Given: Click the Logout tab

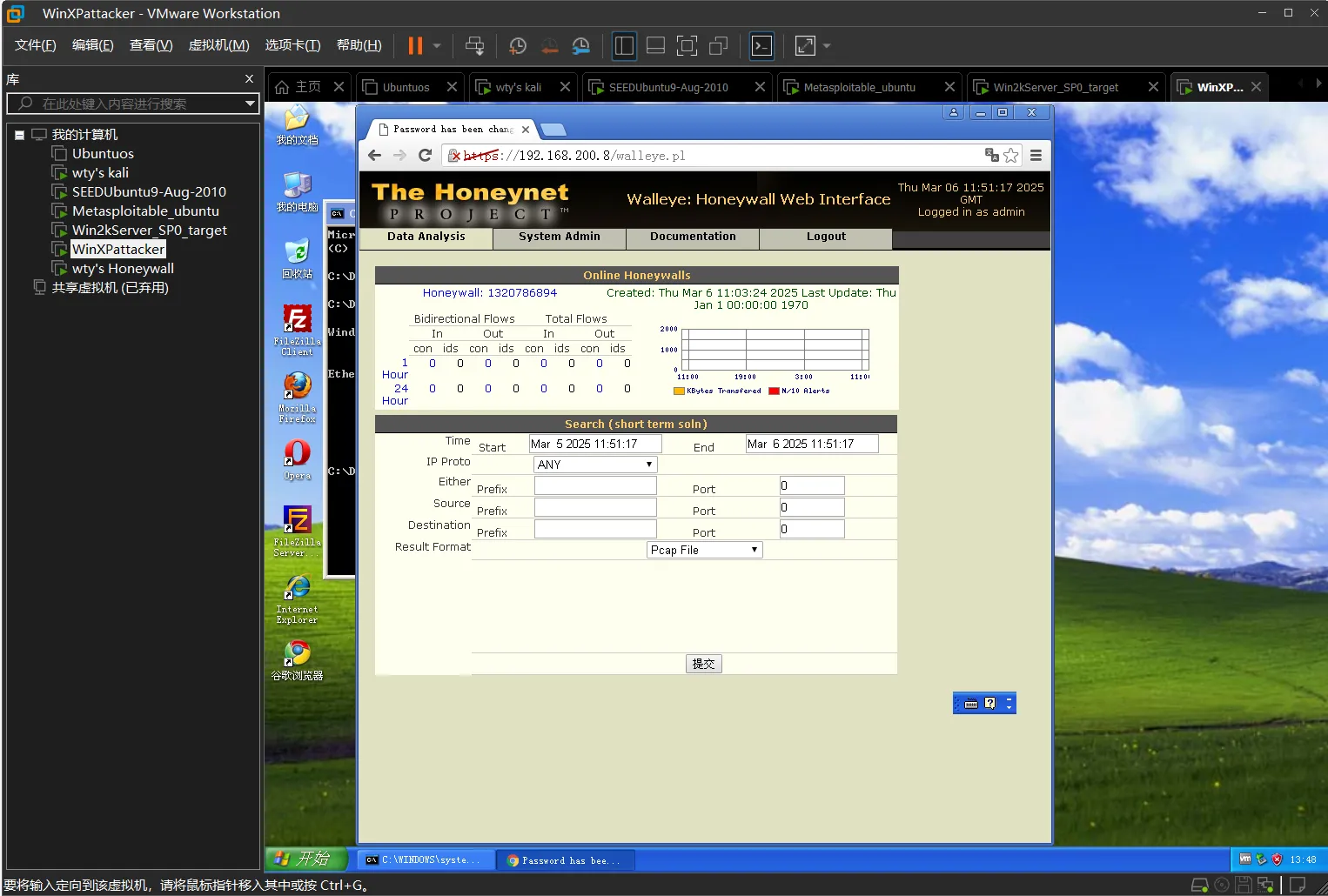Looking at the screenshot, I should [x=826, y=237].
